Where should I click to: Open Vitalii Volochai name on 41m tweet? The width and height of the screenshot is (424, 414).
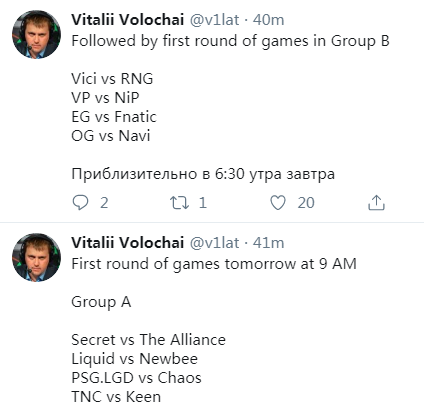pos(128,243)
